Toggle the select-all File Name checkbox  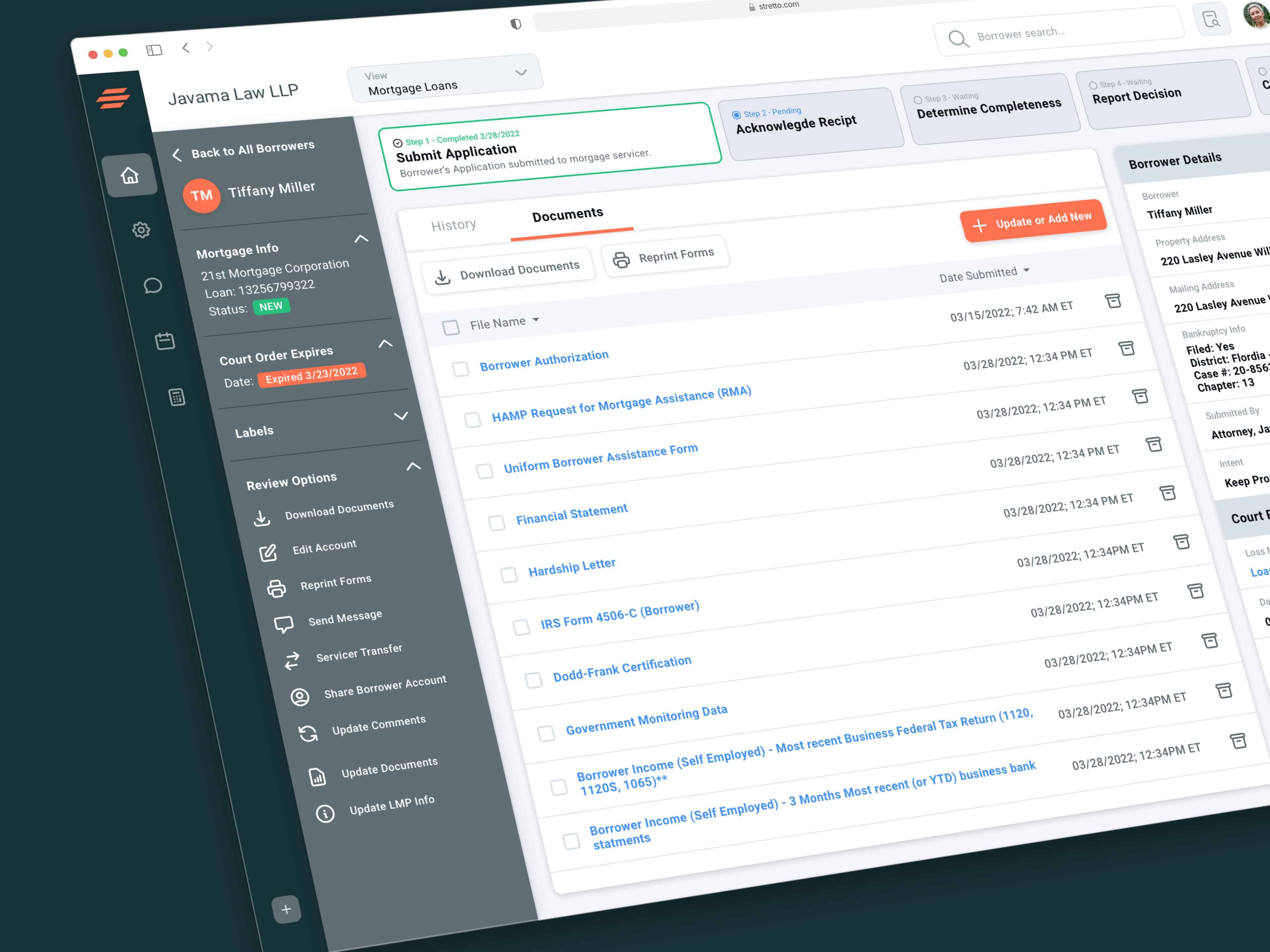click(451, 328)
